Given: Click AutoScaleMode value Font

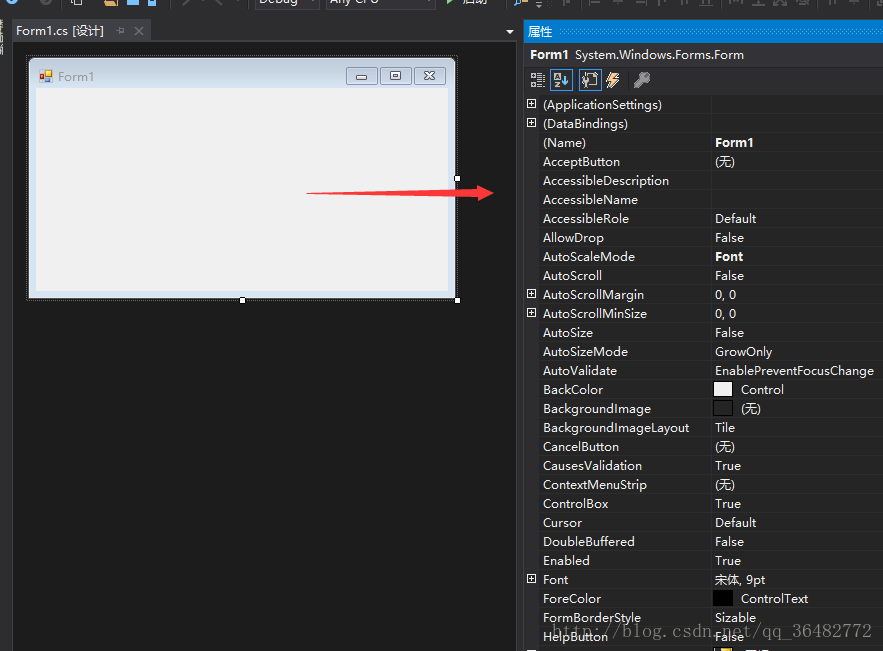Looking at the screenshot, I should coord(729,257).
